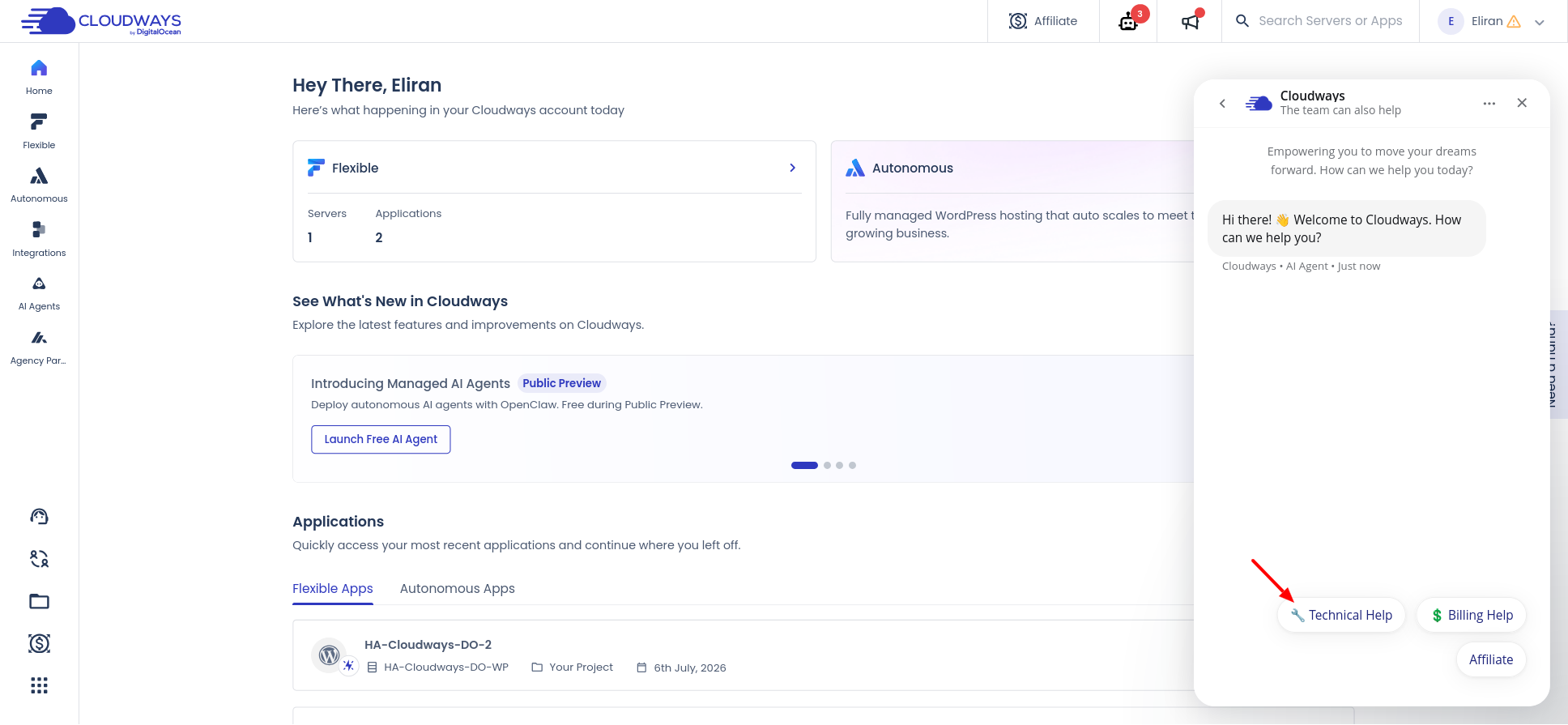
Task: Click the Applications count 2
Action: tap(379, 237)
